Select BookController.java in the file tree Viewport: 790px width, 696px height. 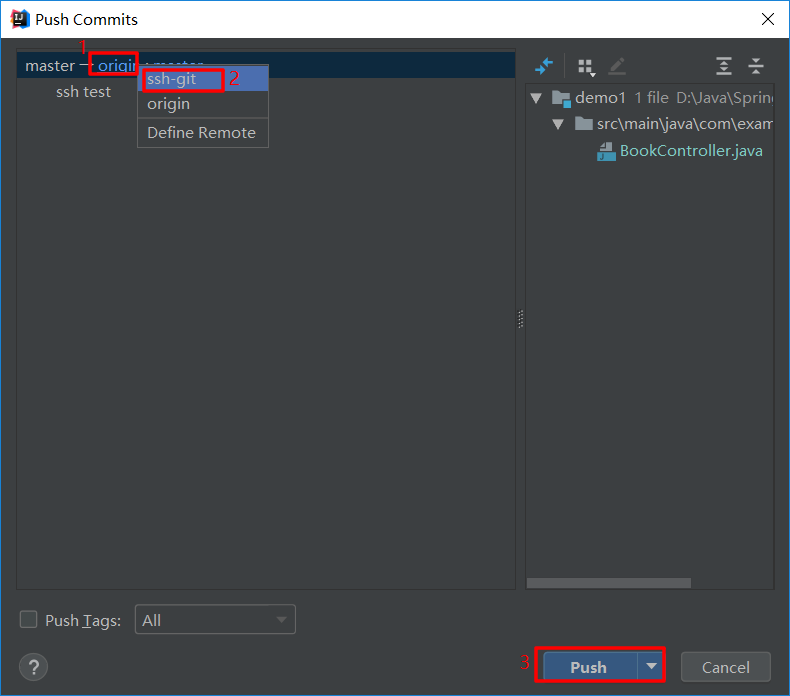click(x=691, y=151)
